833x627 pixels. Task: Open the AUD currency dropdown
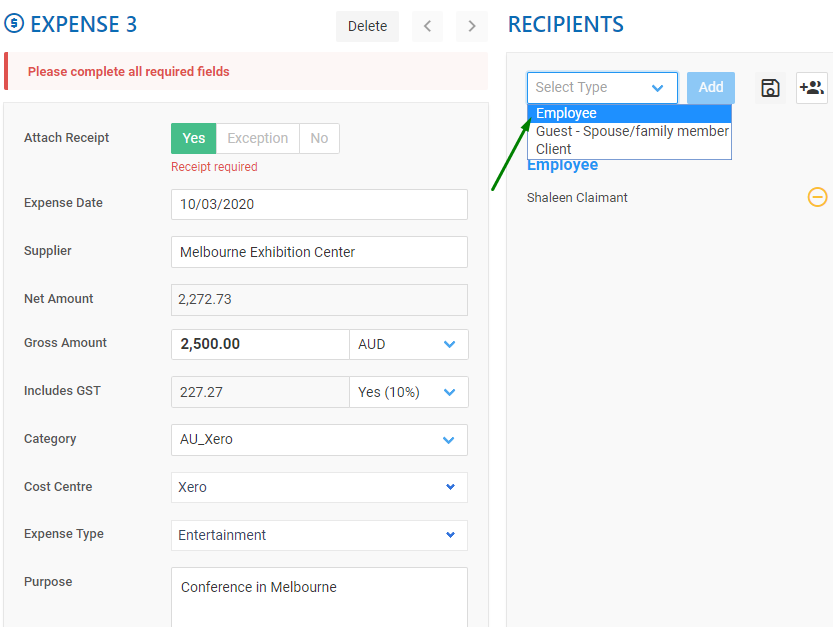coord(408,344)
